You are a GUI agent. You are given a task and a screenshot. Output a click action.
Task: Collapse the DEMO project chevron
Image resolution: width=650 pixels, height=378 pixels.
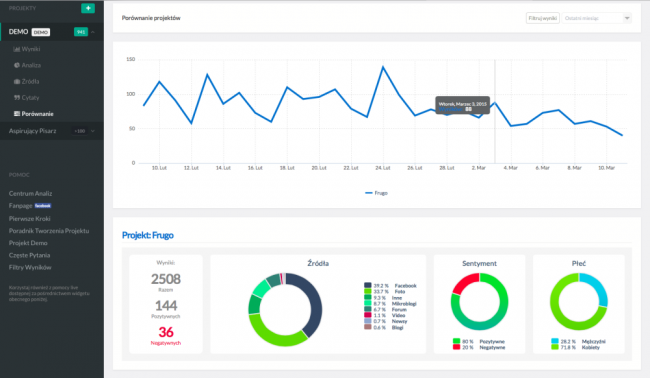click(x=93, y=32)
